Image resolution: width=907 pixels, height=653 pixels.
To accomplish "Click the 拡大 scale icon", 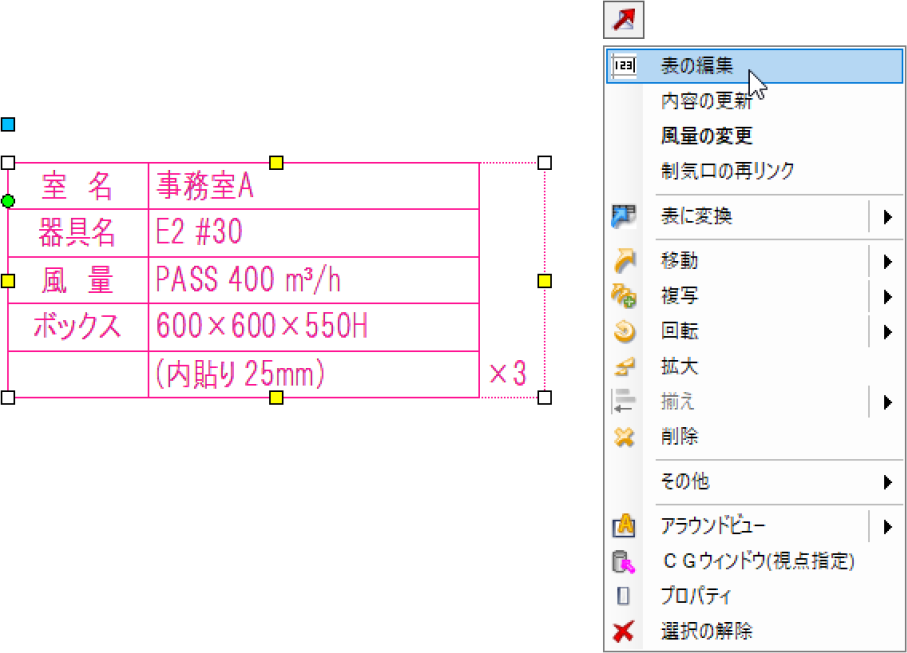I will 624,367.
